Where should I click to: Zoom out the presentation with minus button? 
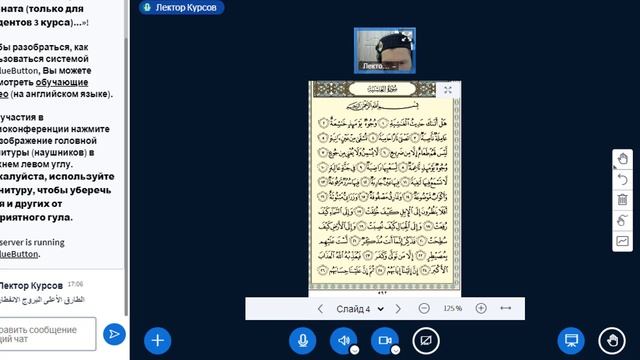[x=424, y=309]
